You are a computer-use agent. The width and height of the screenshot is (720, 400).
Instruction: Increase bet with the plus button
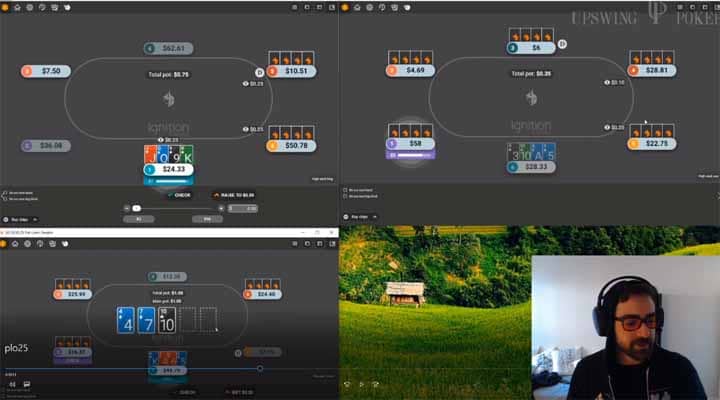[x=221, y=208]
